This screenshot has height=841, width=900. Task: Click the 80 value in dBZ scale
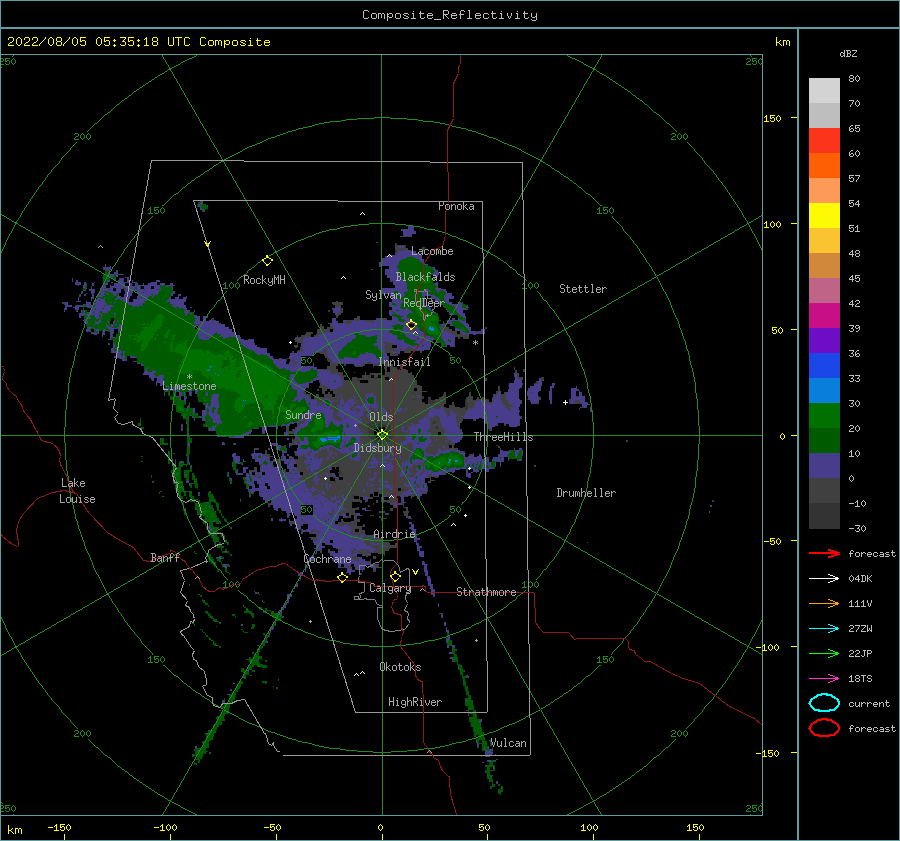854,78
